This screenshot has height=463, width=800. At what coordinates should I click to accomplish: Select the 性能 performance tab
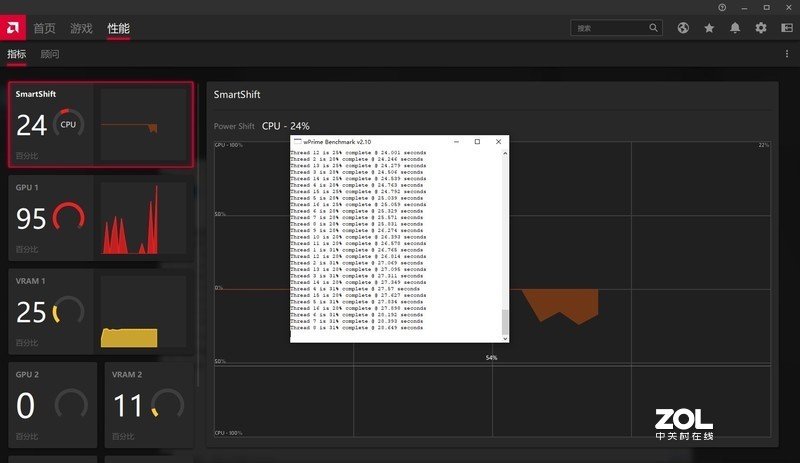(x=118, y=29)
